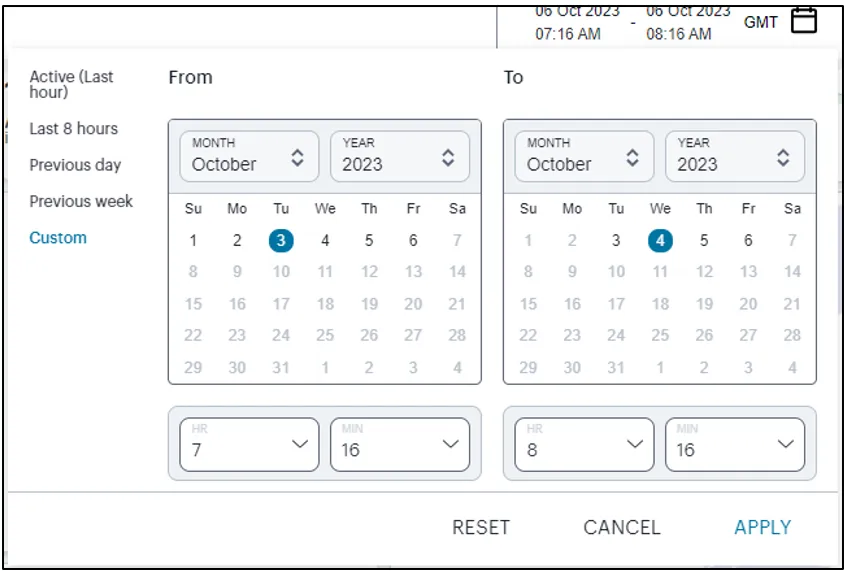Image resolution: width=844 pixels, height=571 pixels.
Task: Click day 10 in the To calendar
Action: 616,272
